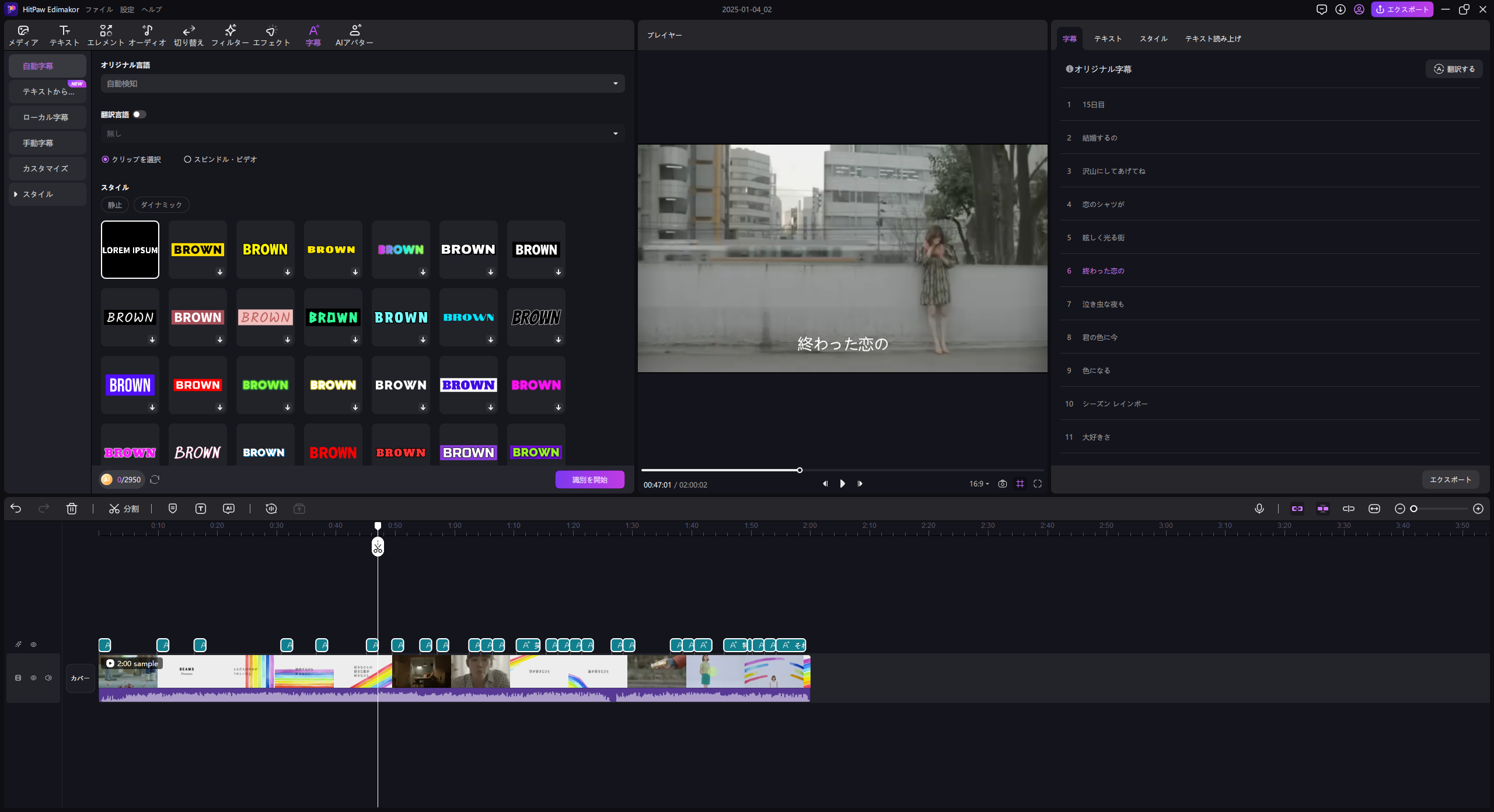The width and height of the screenshot is (1494, 812).
Task: Open the オーディオ tool
Action: tap(147, 36)
